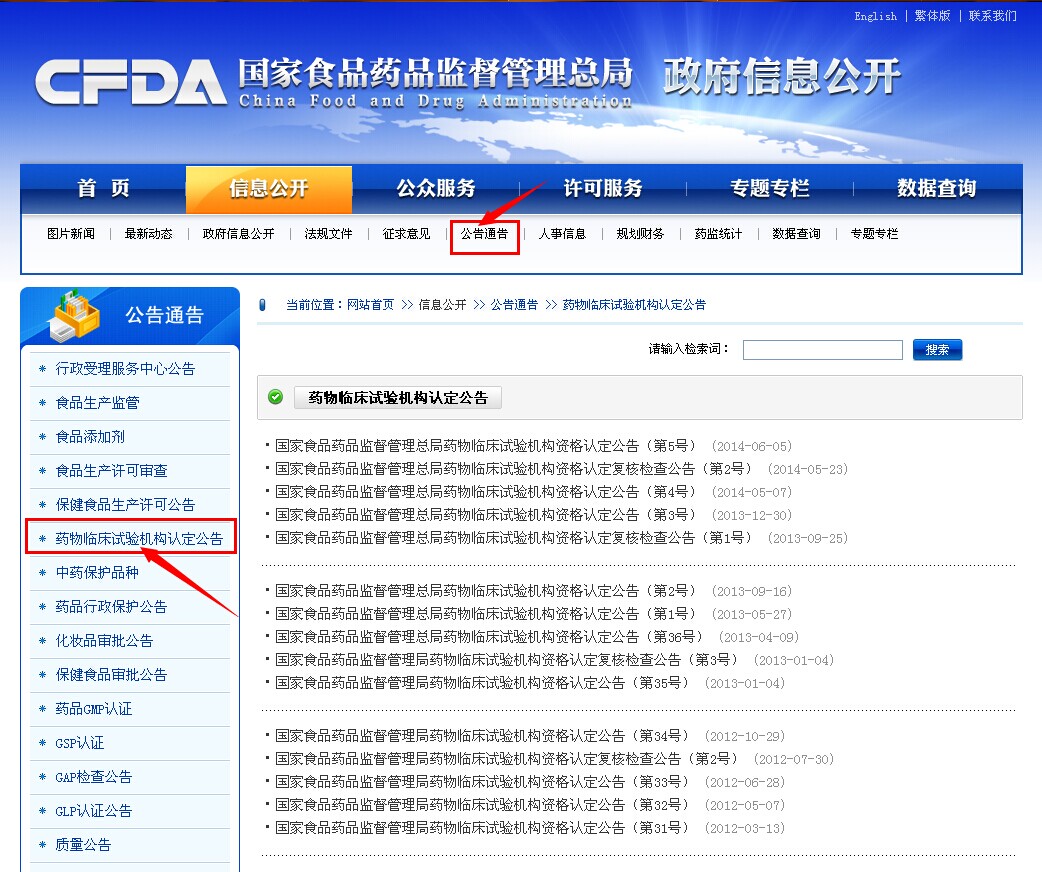The height and width of the screenshot is (872, 1042).
Task: Click the CFDA logo in header
Action: 130,82
